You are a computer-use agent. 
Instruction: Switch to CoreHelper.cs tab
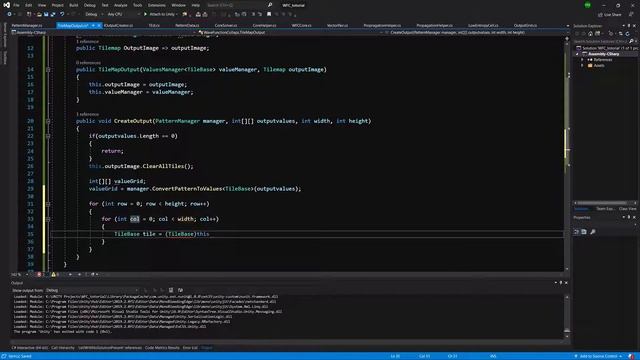coord(264,25)
